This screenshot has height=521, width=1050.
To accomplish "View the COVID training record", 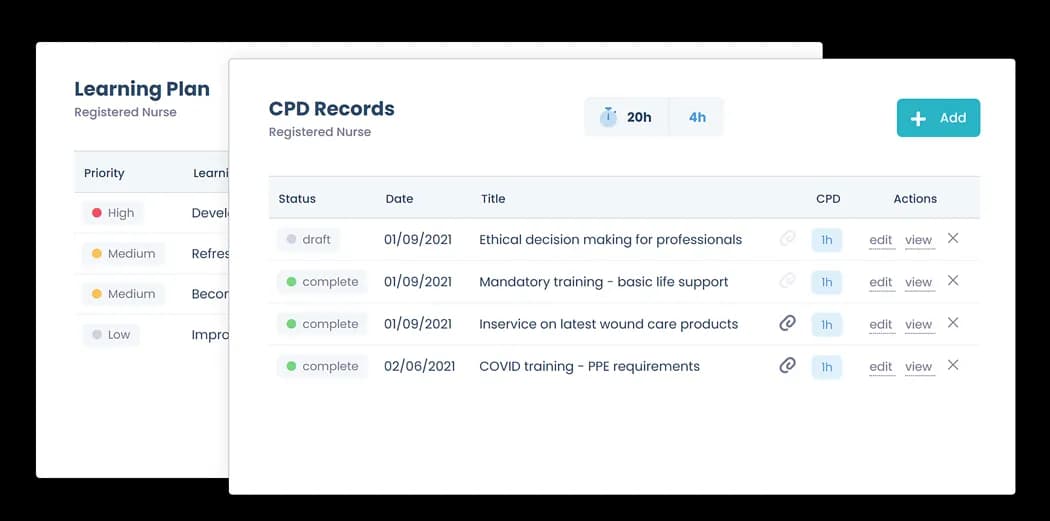I will tap(919, 366).
